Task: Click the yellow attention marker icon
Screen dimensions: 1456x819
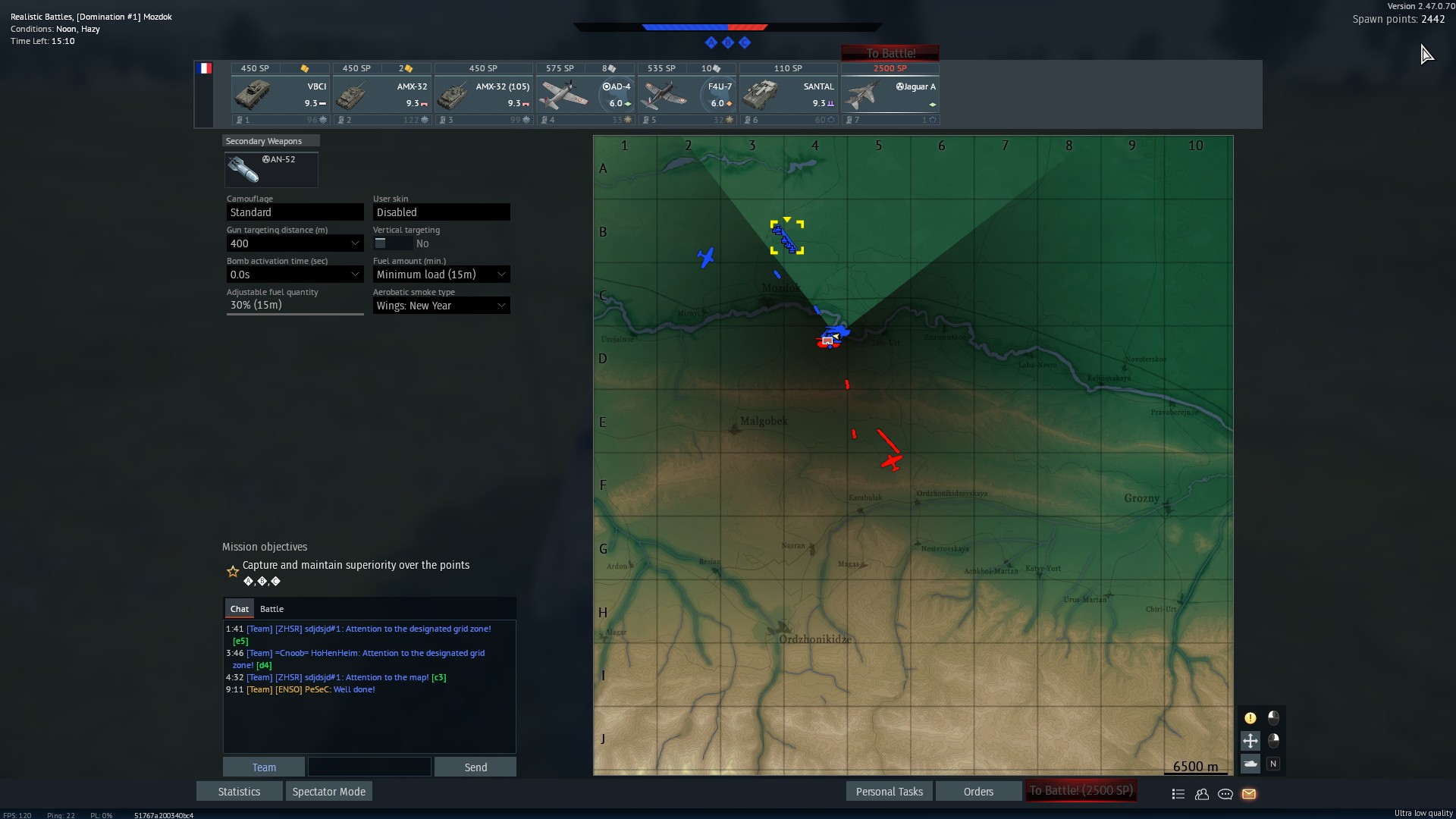Action: point(1250,718)
